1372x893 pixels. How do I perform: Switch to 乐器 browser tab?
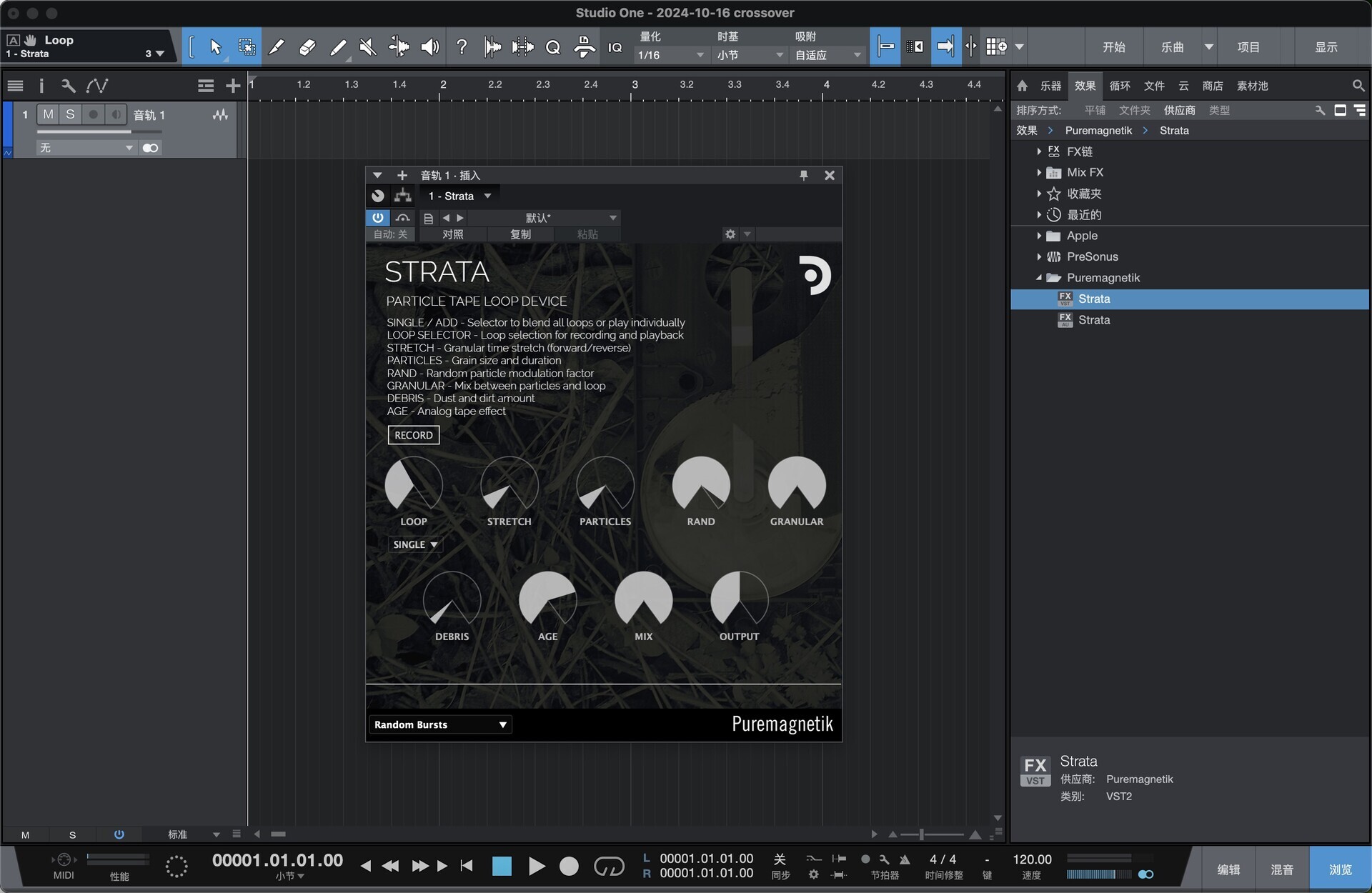click(1050, 86)
